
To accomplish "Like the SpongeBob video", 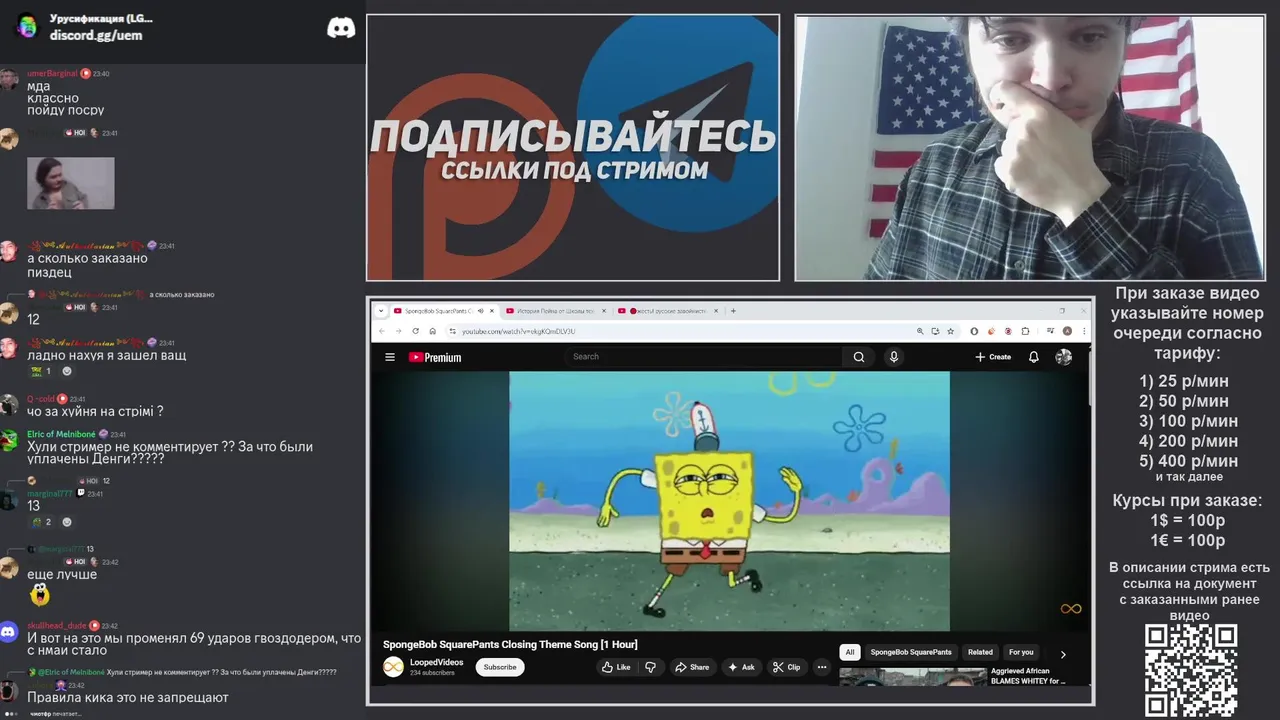I will click(616, 667).
